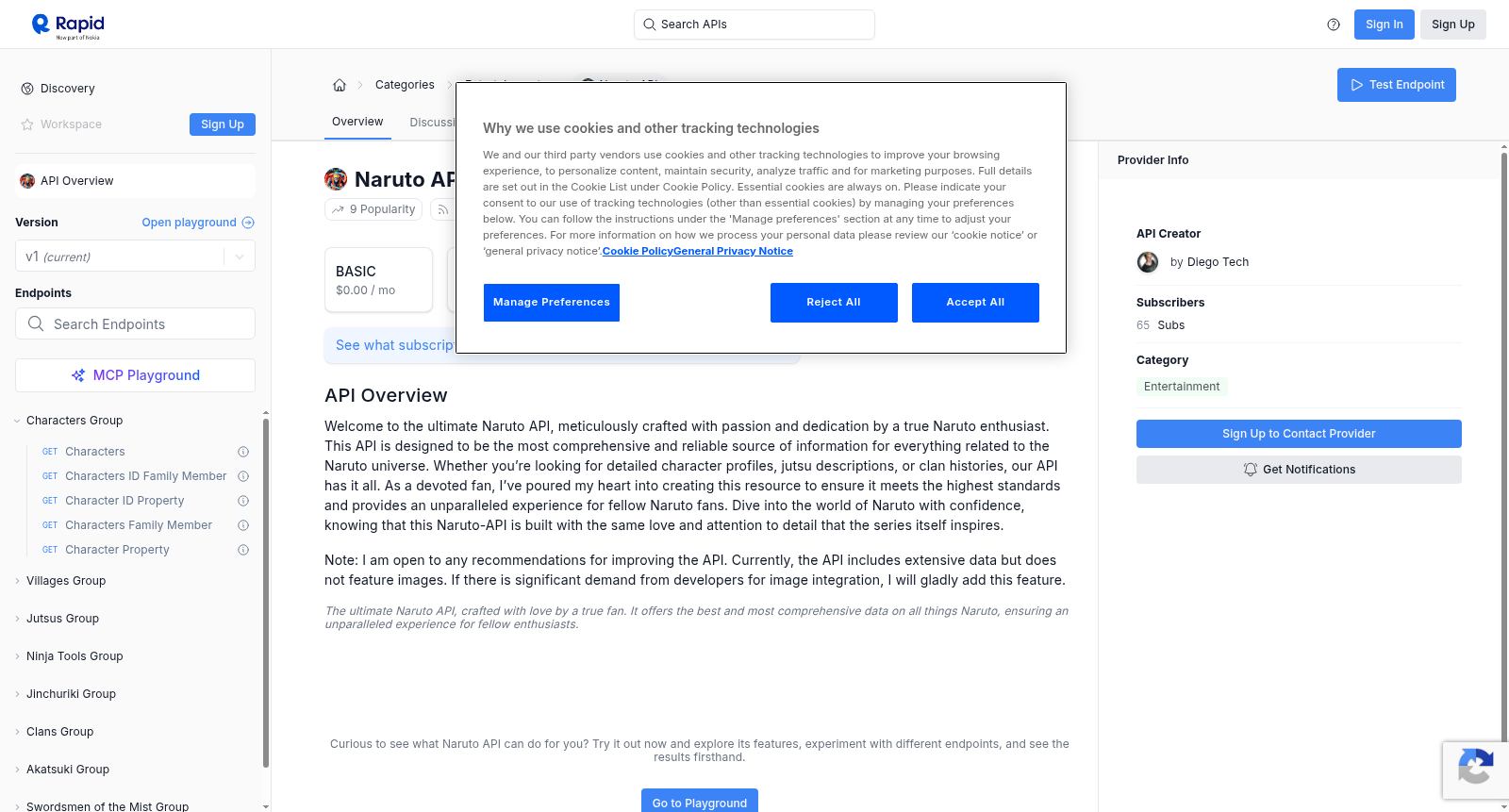Open the Categories breadcrumb
1509x812 pixels.
click(405, 85)
